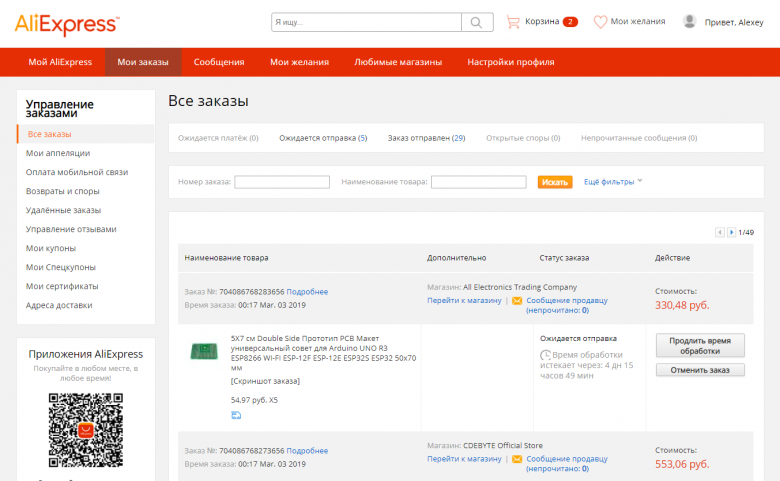This screenshot has height=481, width=780.
Task: Click envelope icon for CDEBYTE store
Action: point(517,459)
